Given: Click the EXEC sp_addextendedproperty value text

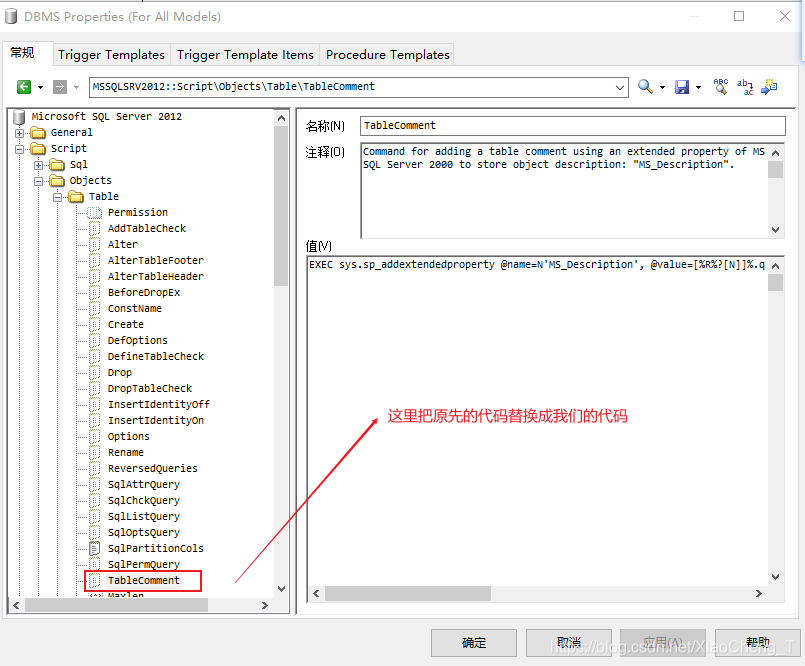Looking at the screenshot, I should (x=536, y=264).
